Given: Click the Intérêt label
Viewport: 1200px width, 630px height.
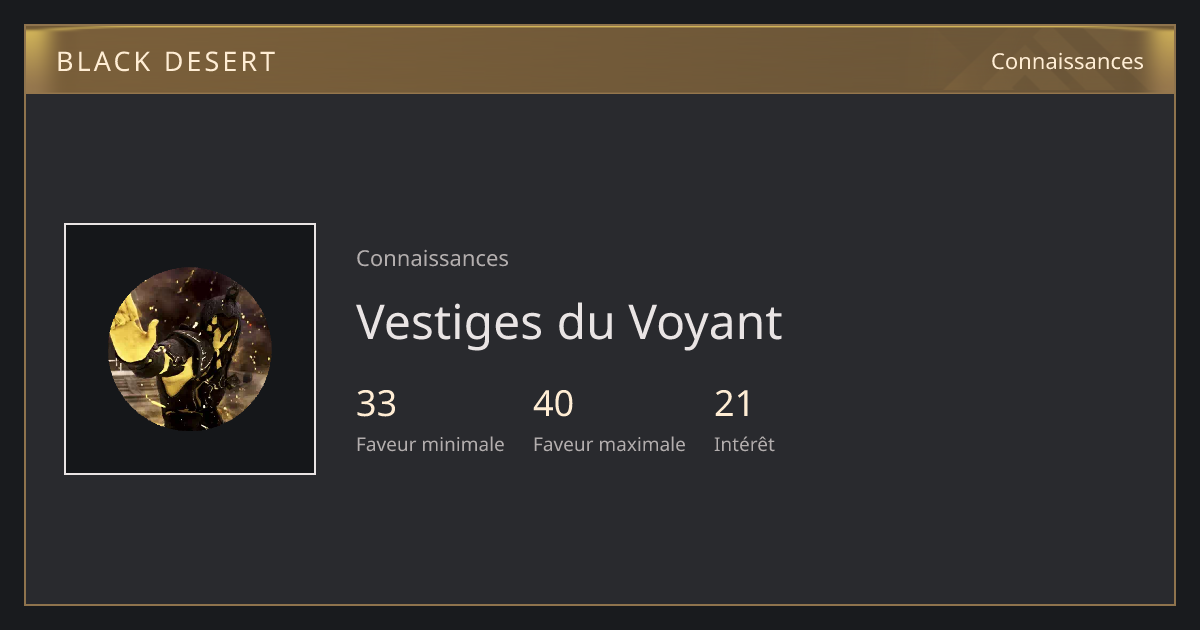Looking at the screenshot, I should (x=744, y=444).
